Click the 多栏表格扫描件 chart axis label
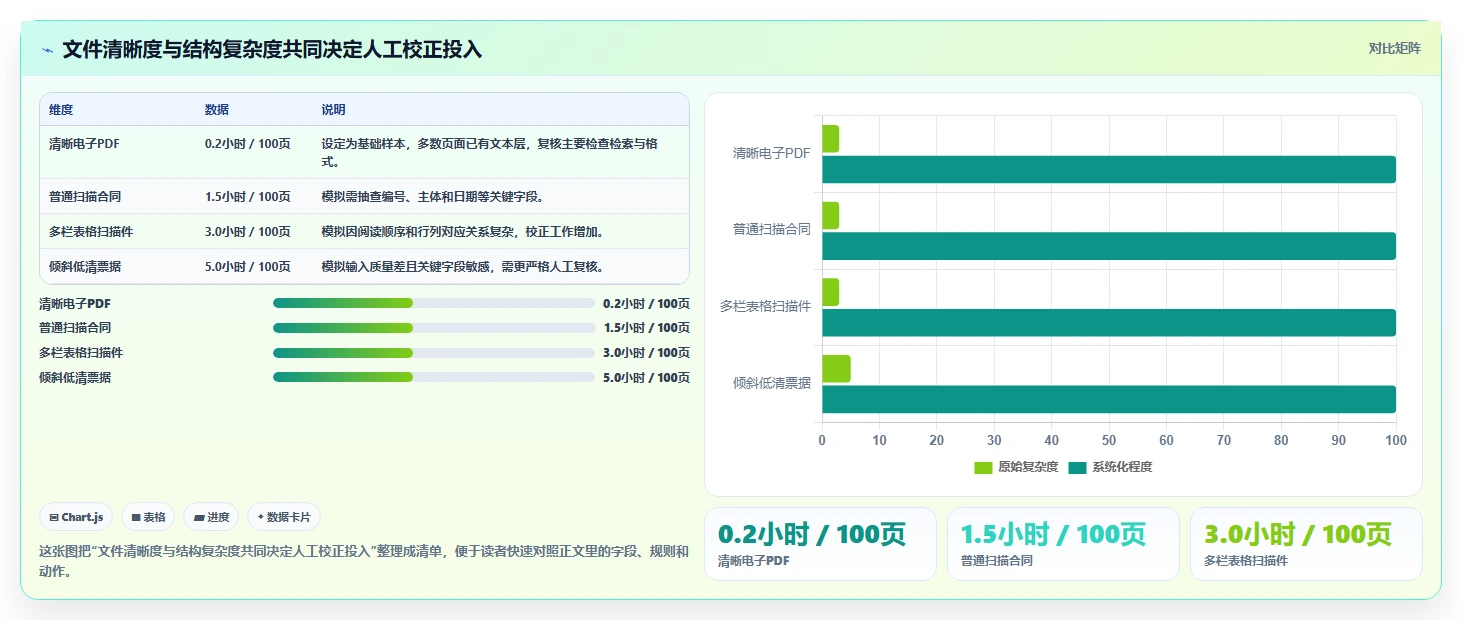 [x=765, y=307]
